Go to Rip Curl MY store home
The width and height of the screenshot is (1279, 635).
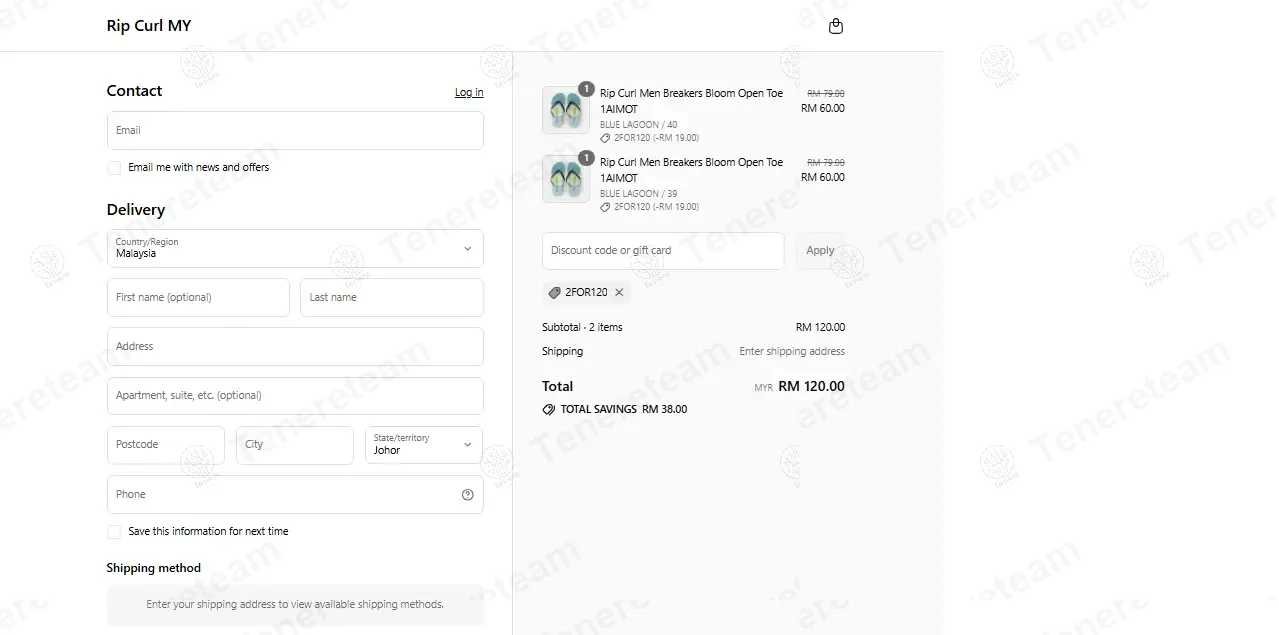click(x=148, y=26)
